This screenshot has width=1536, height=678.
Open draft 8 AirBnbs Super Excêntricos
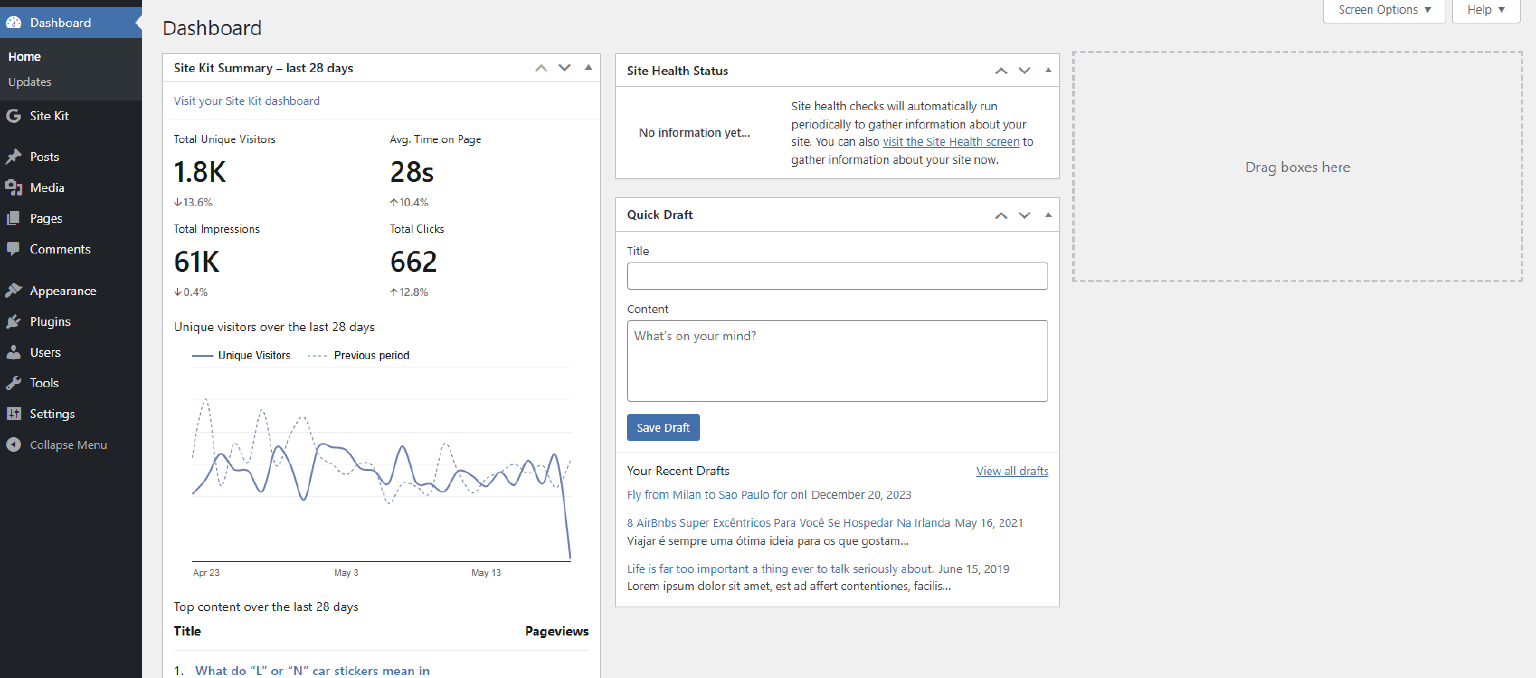(x=789, y=523)
